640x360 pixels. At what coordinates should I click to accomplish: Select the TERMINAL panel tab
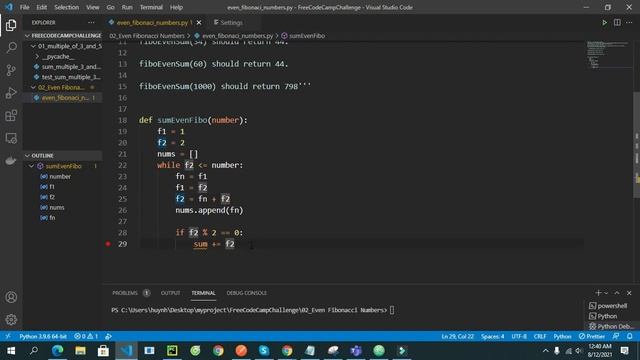click(x=203, y=293)
